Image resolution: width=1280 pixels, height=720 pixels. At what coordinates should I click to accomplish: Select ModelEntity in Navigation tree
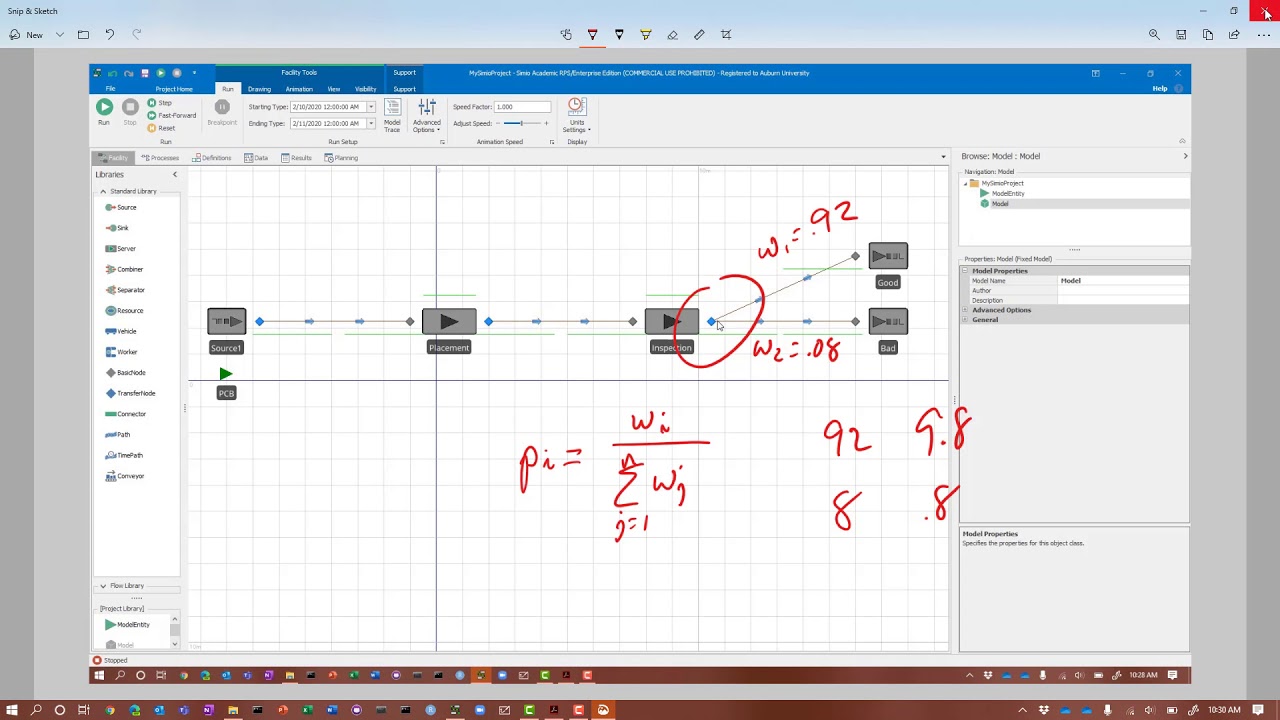(x=1003, y=193)
